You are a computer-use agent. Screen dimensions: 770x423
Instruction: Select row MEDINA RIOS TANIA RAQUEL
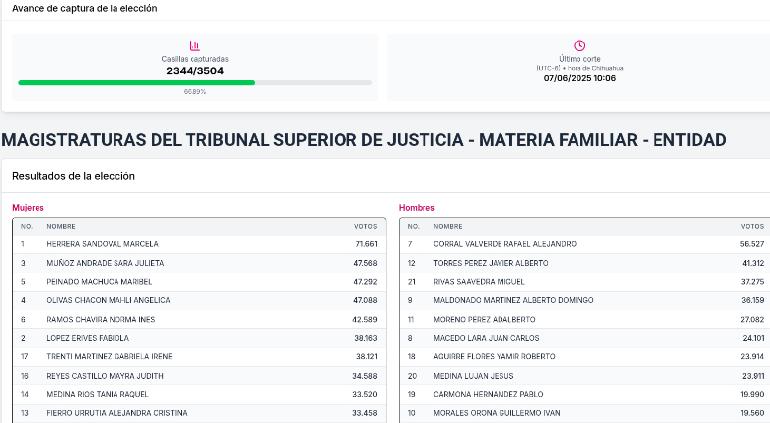pos(199,394)
